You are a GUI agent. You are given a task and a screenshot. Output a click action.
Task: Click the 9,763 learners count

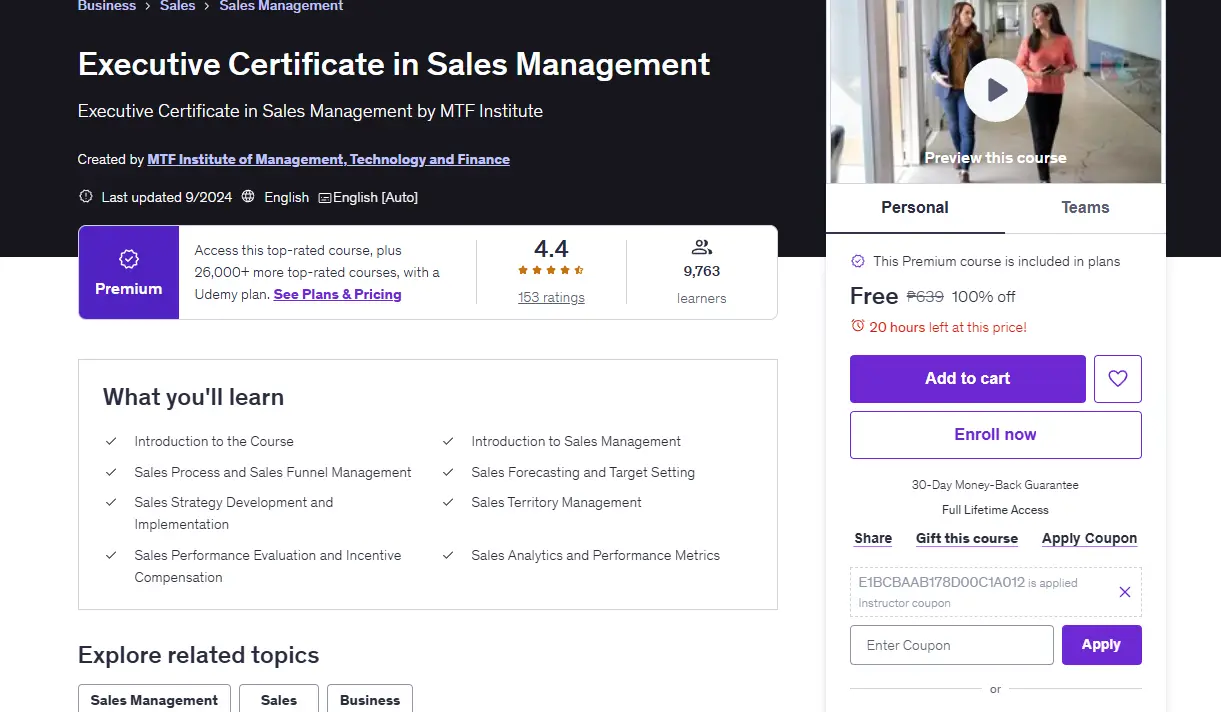(x=702, y=271)
